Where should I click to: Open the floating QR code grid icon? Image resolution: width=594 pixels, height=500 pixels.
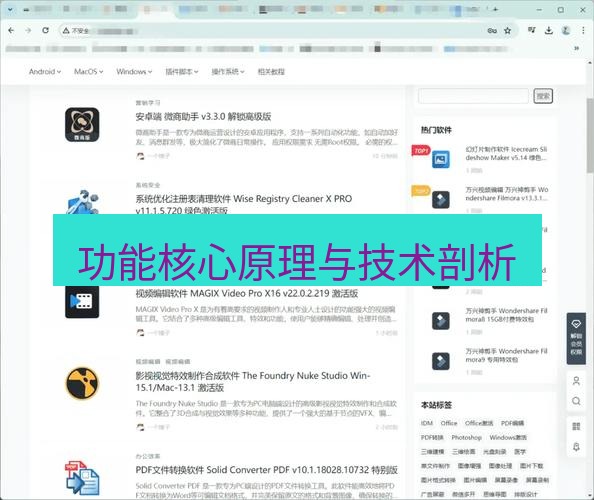click(576, 427)
